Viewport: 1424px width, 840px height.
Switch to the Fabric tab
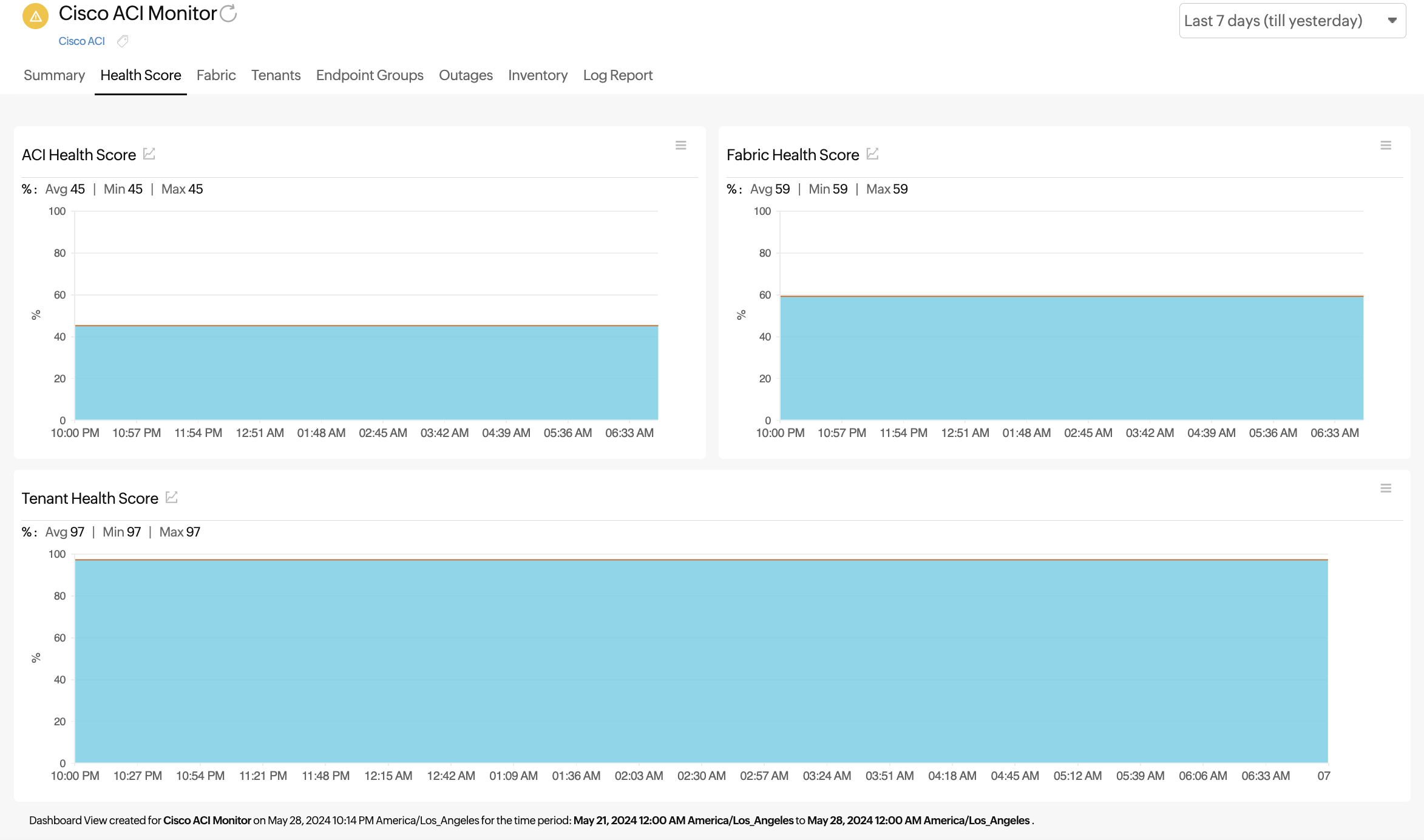pos(216,75)
